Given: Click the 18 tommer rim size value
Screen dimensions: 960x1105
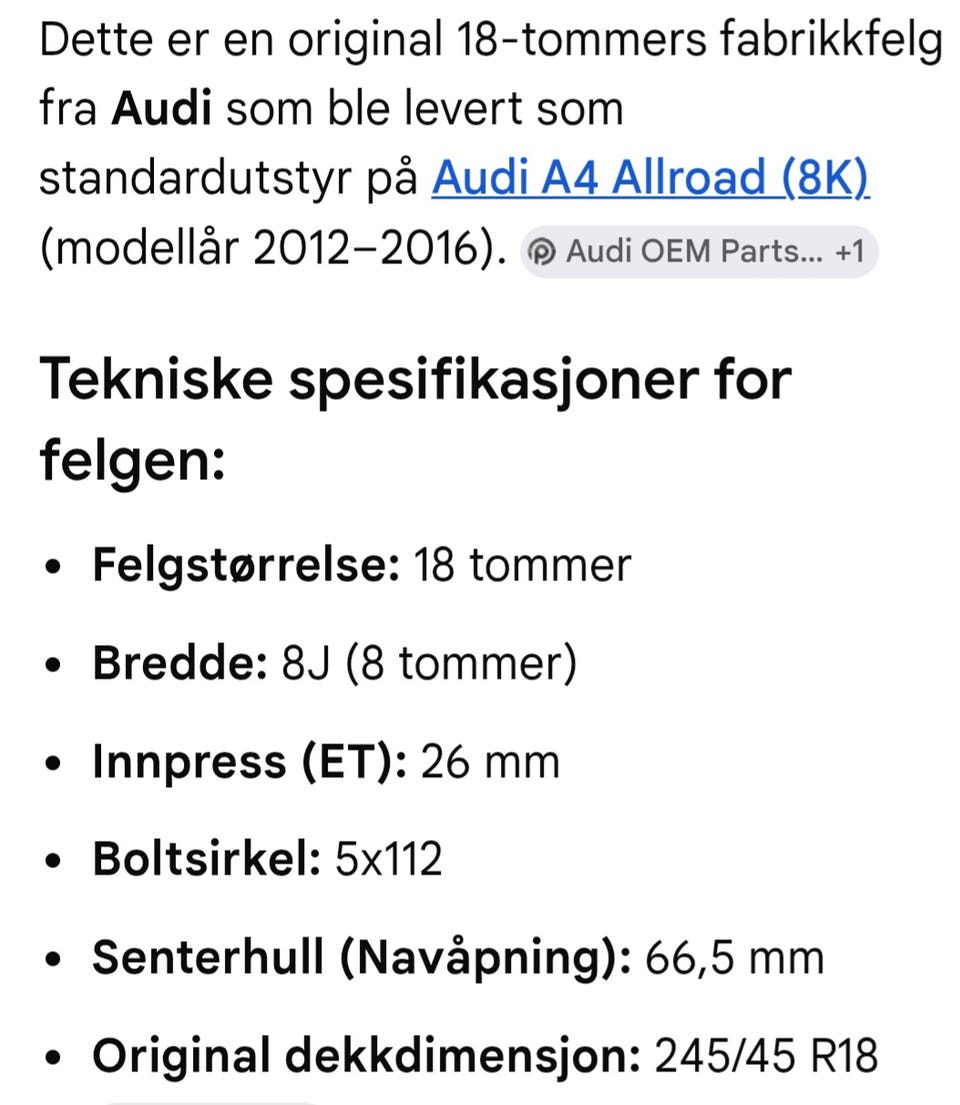Looking at the screenshot, I should tap(522, 565).
